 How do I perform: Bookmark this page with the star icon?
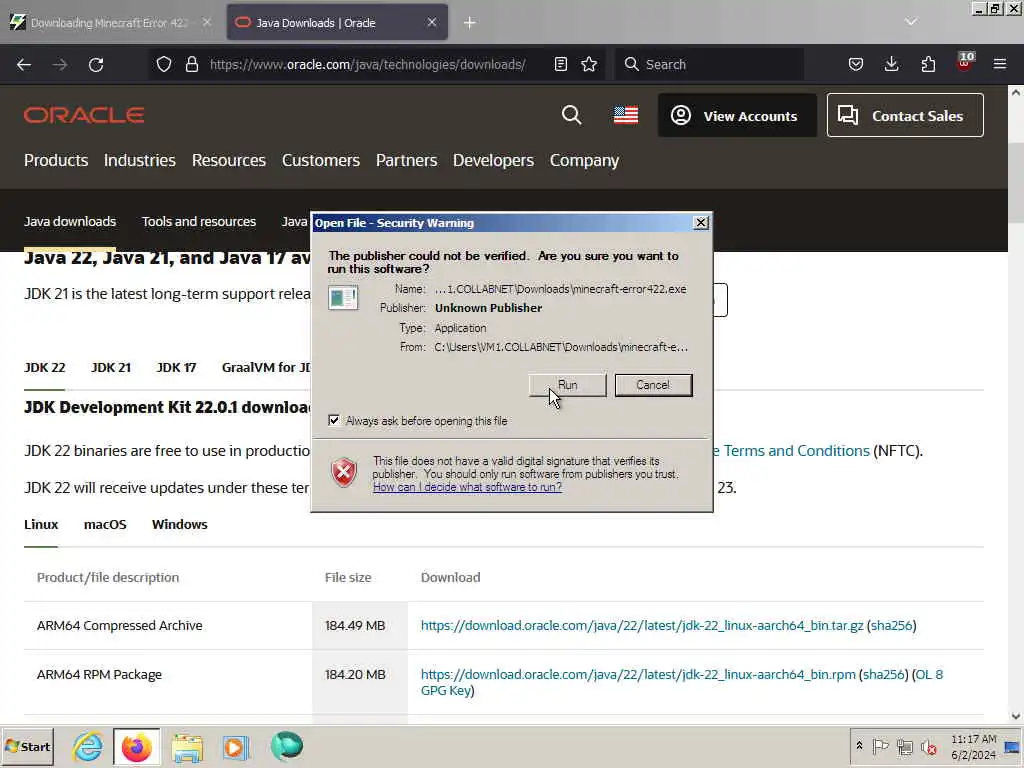click(589, 64)
